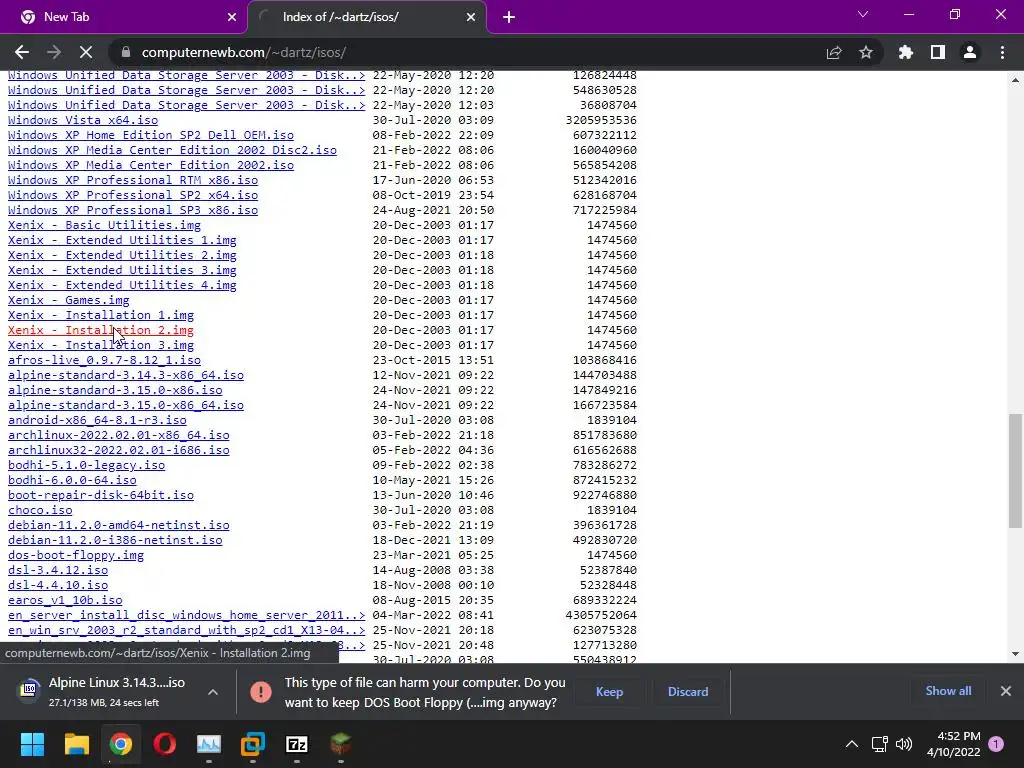Open the Xenix - Installation 2.img link
This screenshot has height=768, width=1024.
[101, 330]
